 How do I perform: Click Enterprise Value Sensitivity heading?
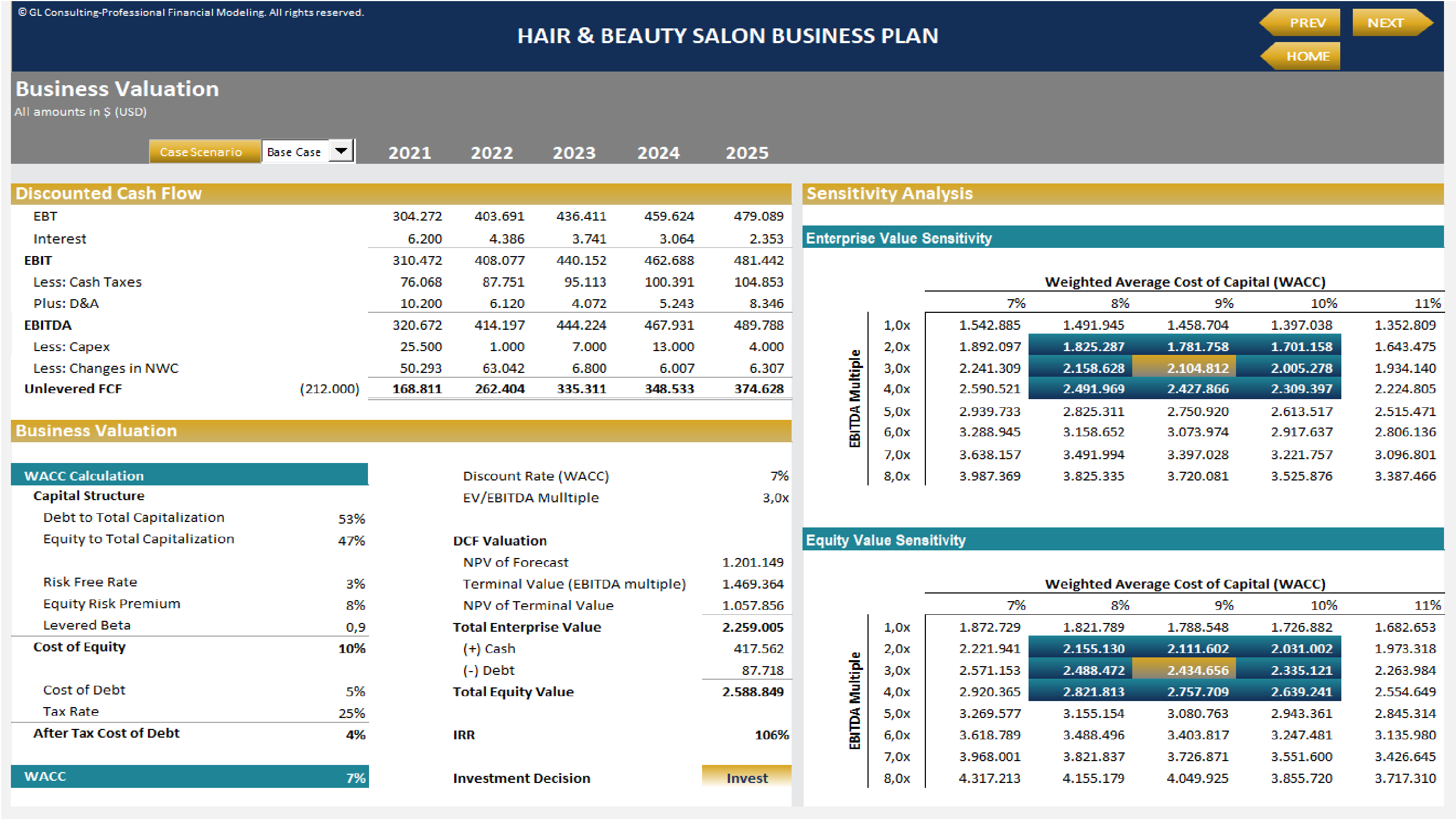pos(1123,238)
